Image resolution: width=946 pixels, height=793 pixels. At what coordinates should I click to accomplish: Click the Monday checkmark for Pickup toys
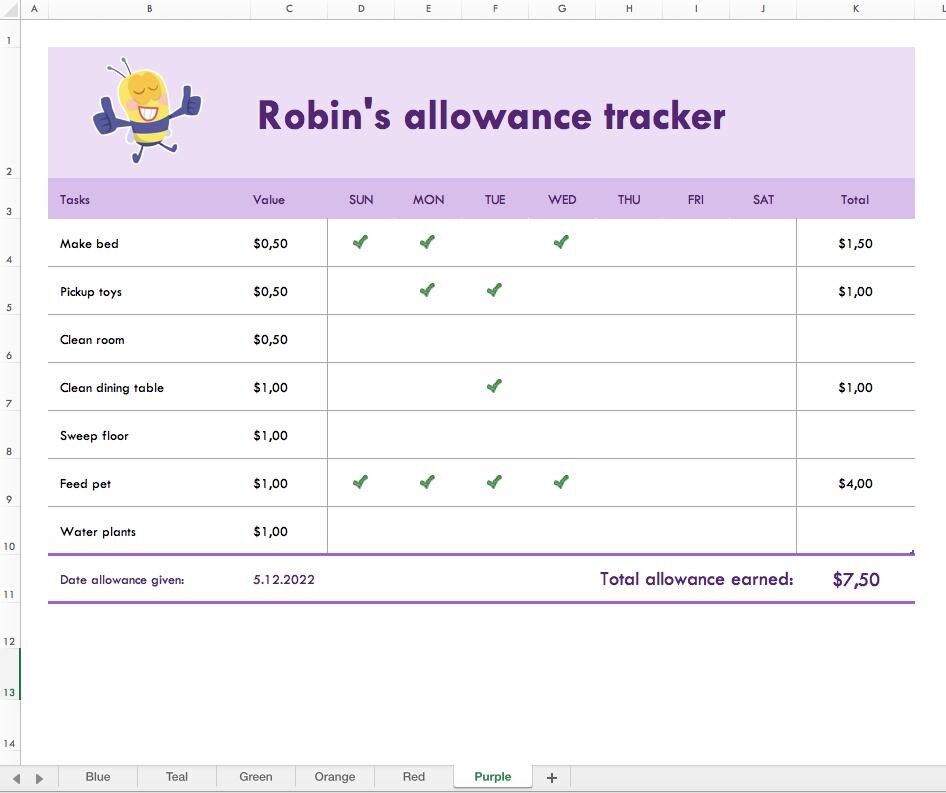point(427,290)
